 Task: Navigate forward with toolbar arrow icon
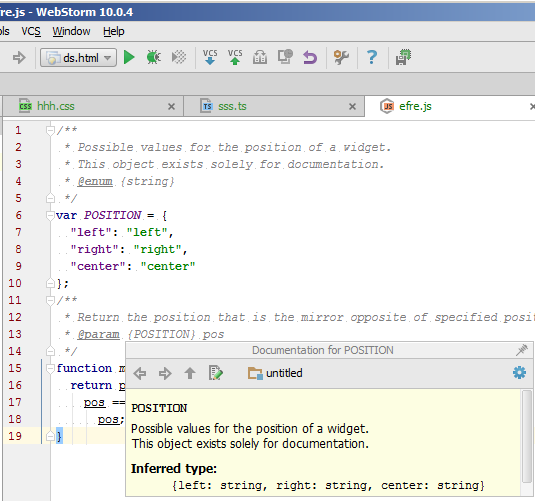tap(19, 57)
